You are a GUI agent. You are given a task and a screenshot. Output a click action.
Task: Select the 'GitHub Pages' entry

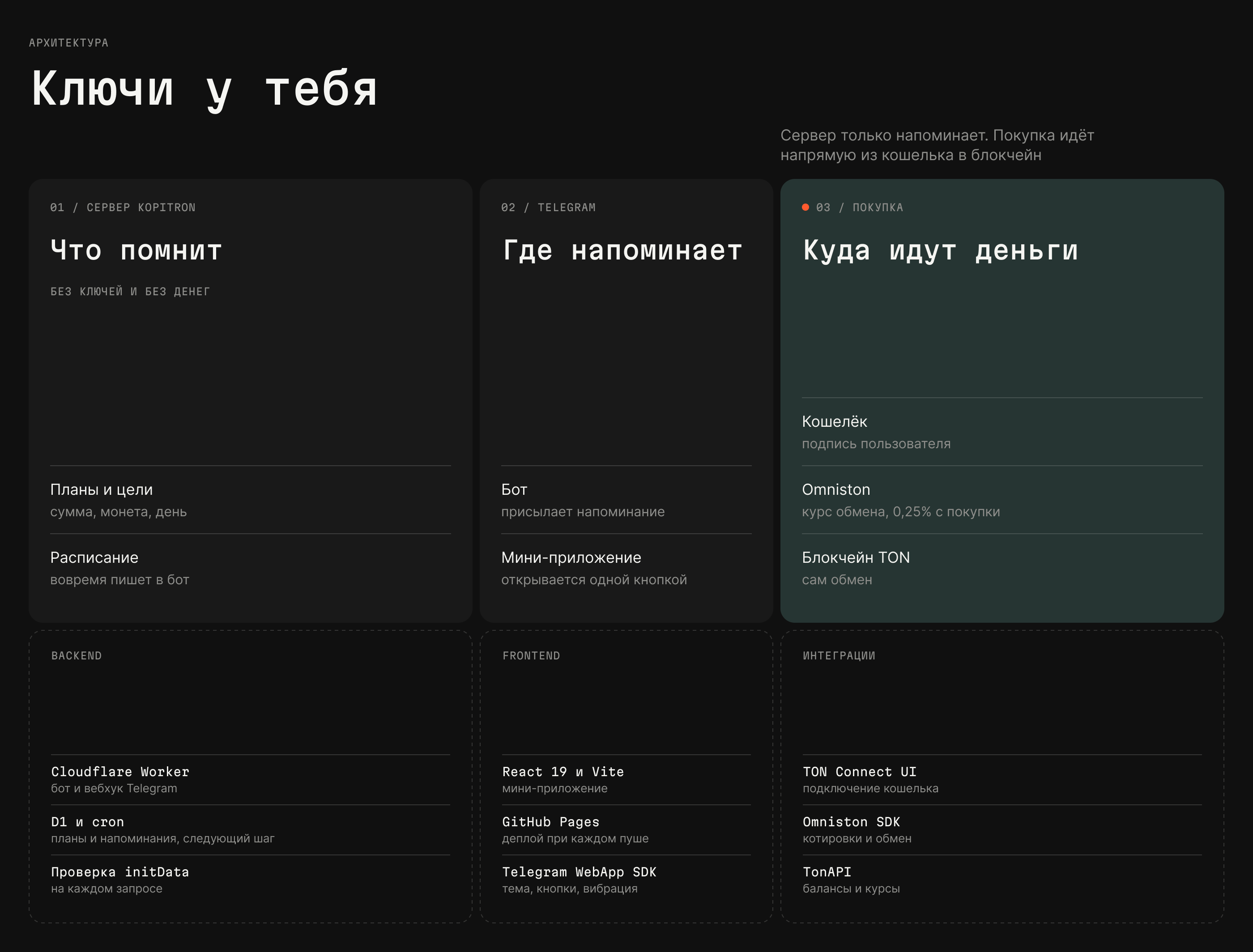click(x=626, y=829)
